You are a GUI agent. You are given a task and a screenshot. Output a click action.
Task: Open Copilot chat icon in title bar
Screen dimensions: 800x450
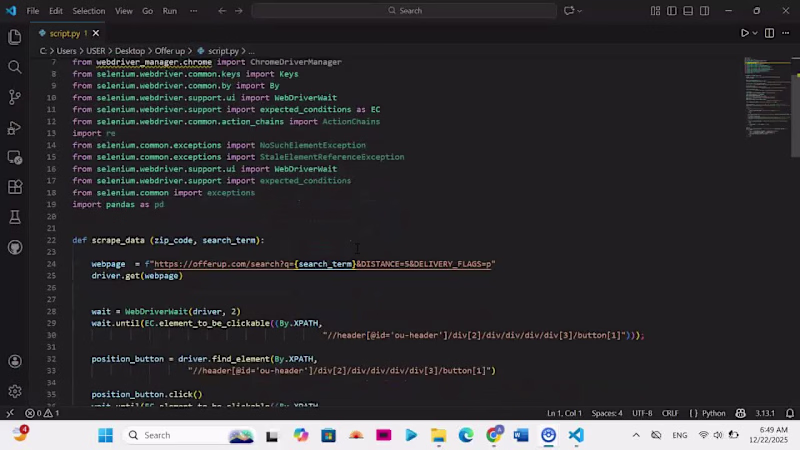(568, 11)
